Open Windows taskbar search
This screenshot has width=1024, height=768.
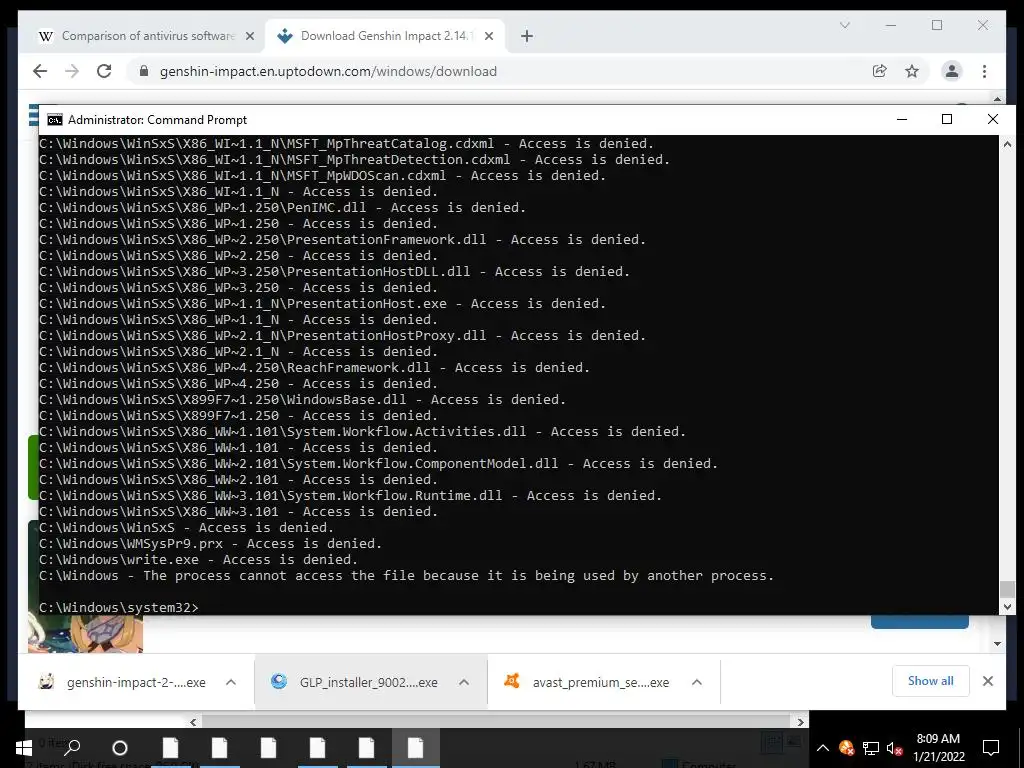pos(72,748)
